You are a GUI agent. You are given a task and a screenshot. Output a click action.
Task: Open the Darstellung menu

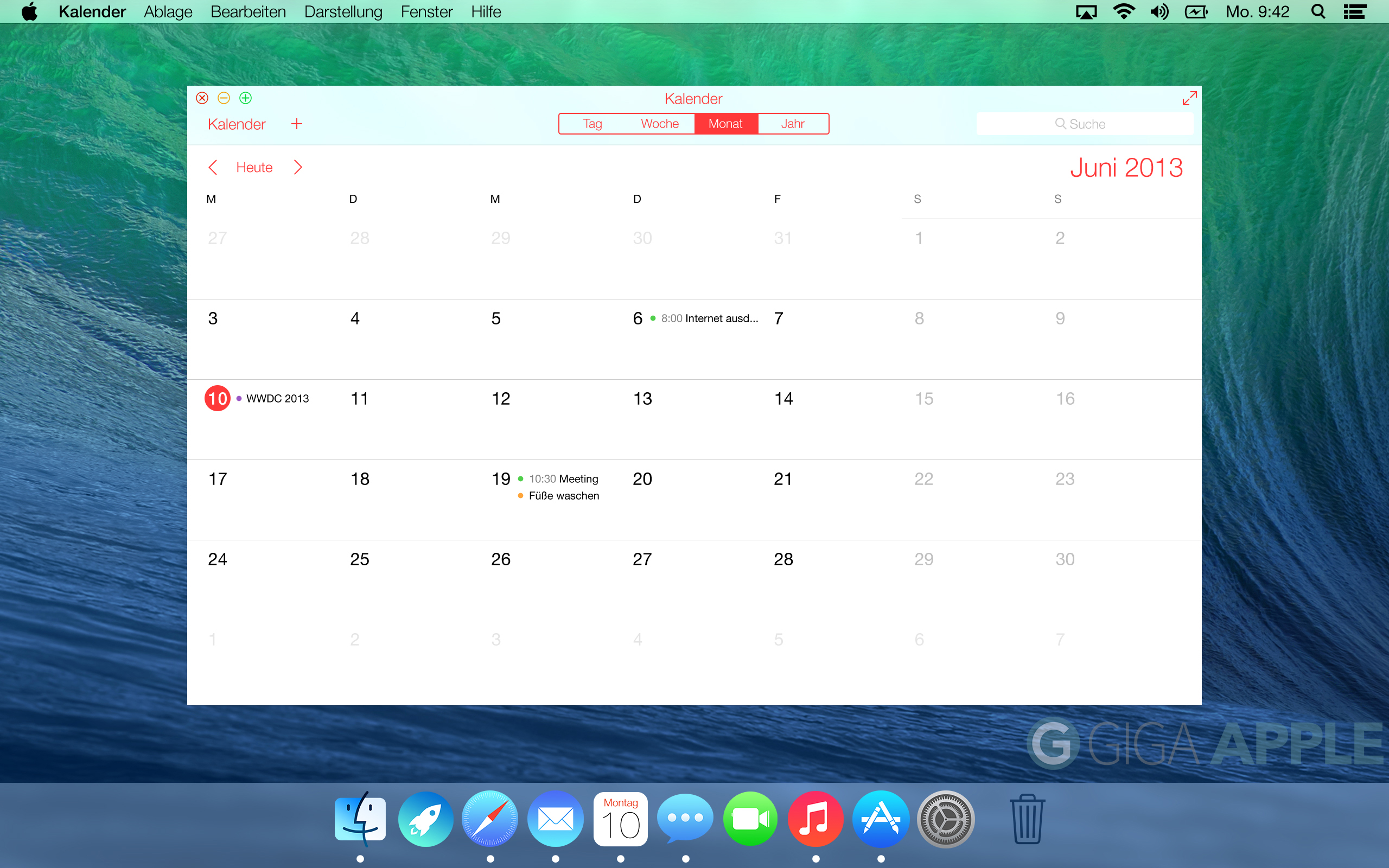(343, 11)
